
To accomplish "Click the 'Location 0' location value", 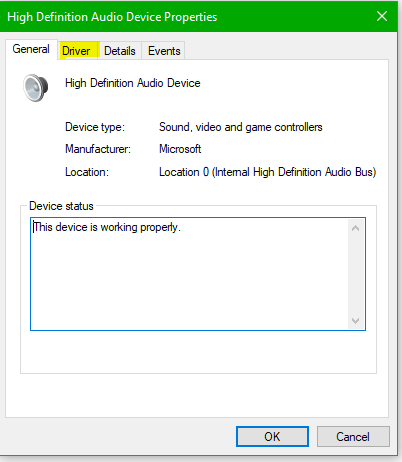I will pos(268,172).
